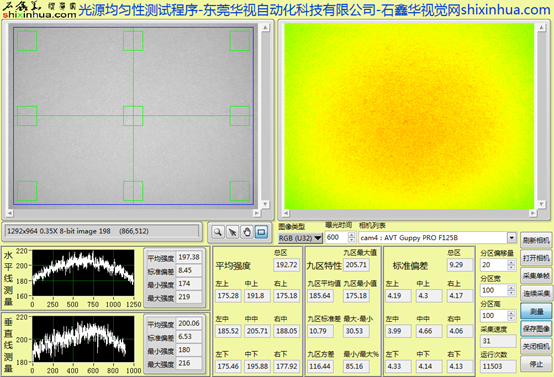Image resolution: width=554 pixels, height=377 pixels.
Task: Click heatmap image vertical scrollbar up arrow
Action: pos(541,28)
